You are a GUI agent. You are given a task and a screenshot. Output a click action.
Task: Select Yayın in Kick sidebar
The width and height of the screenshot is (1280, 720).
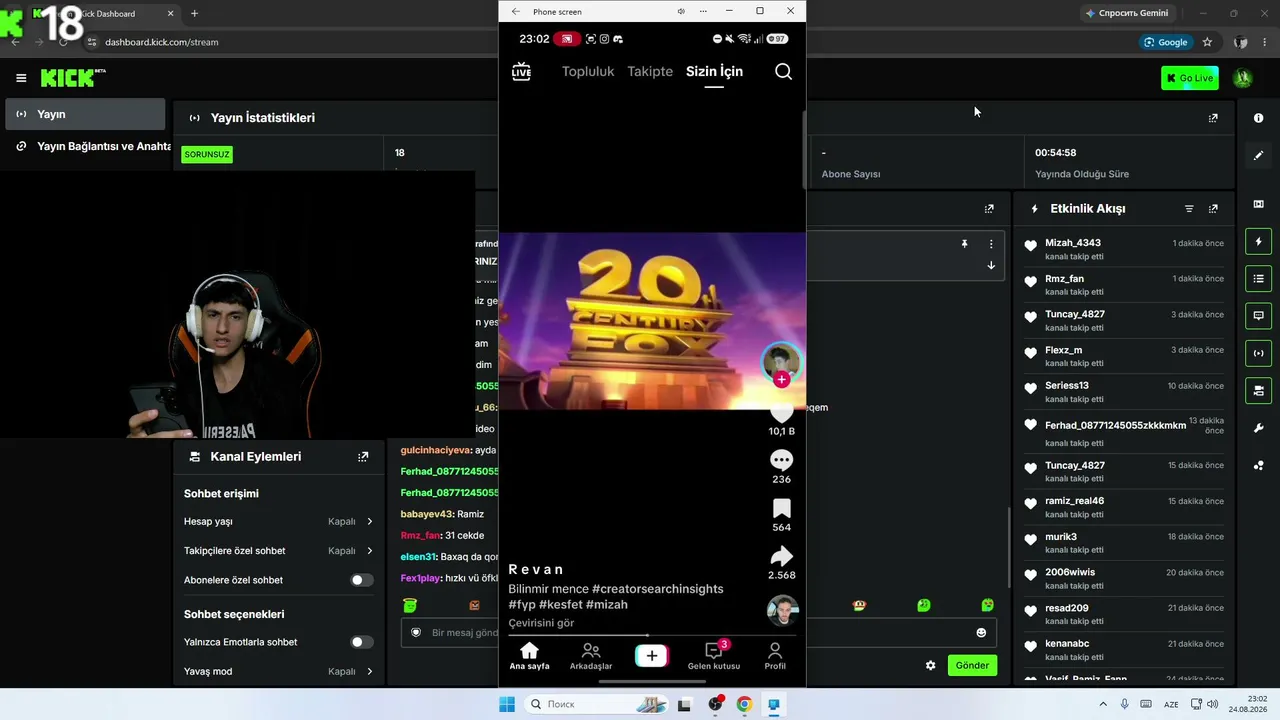(85, 114)
